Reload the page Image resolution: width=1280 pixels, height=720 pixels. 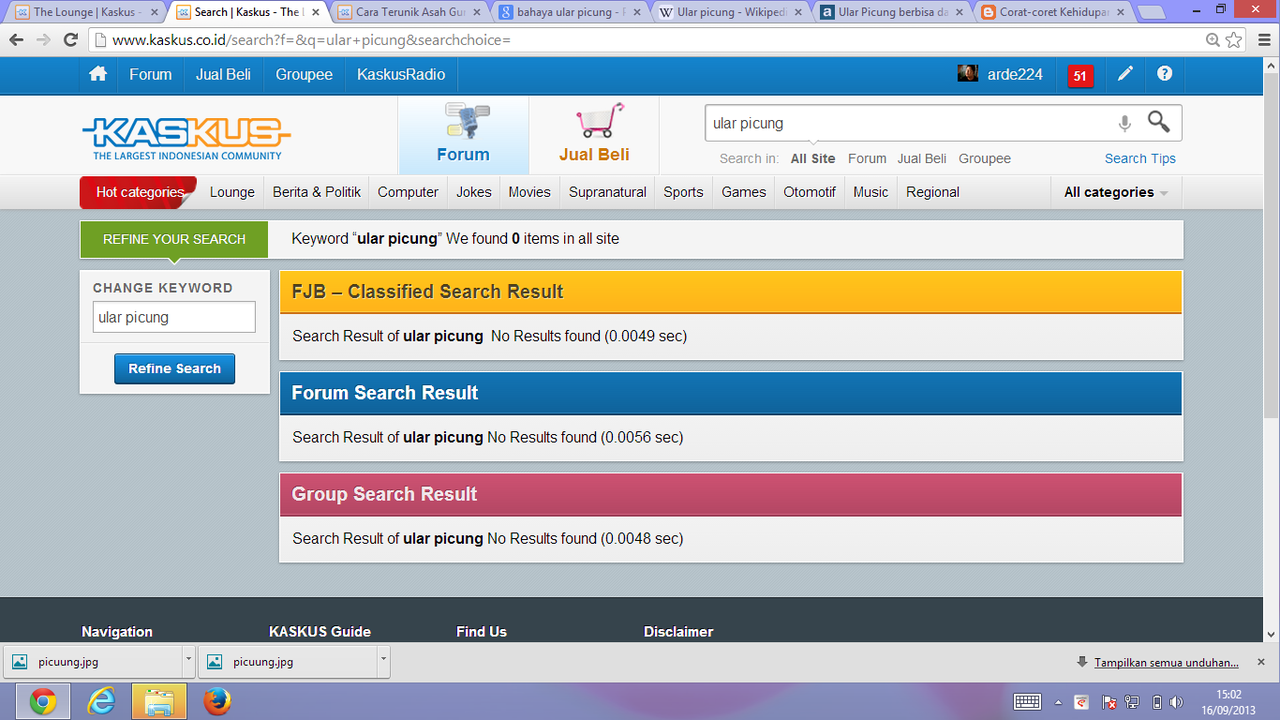(x=70, y=40)
